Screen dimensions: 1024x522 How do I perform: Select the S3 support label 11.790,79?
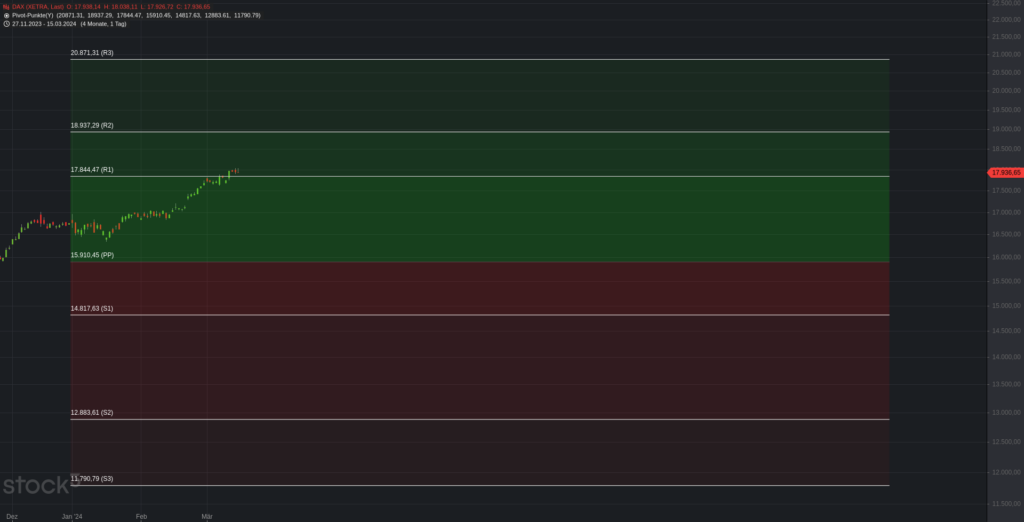tap(92, 479)
